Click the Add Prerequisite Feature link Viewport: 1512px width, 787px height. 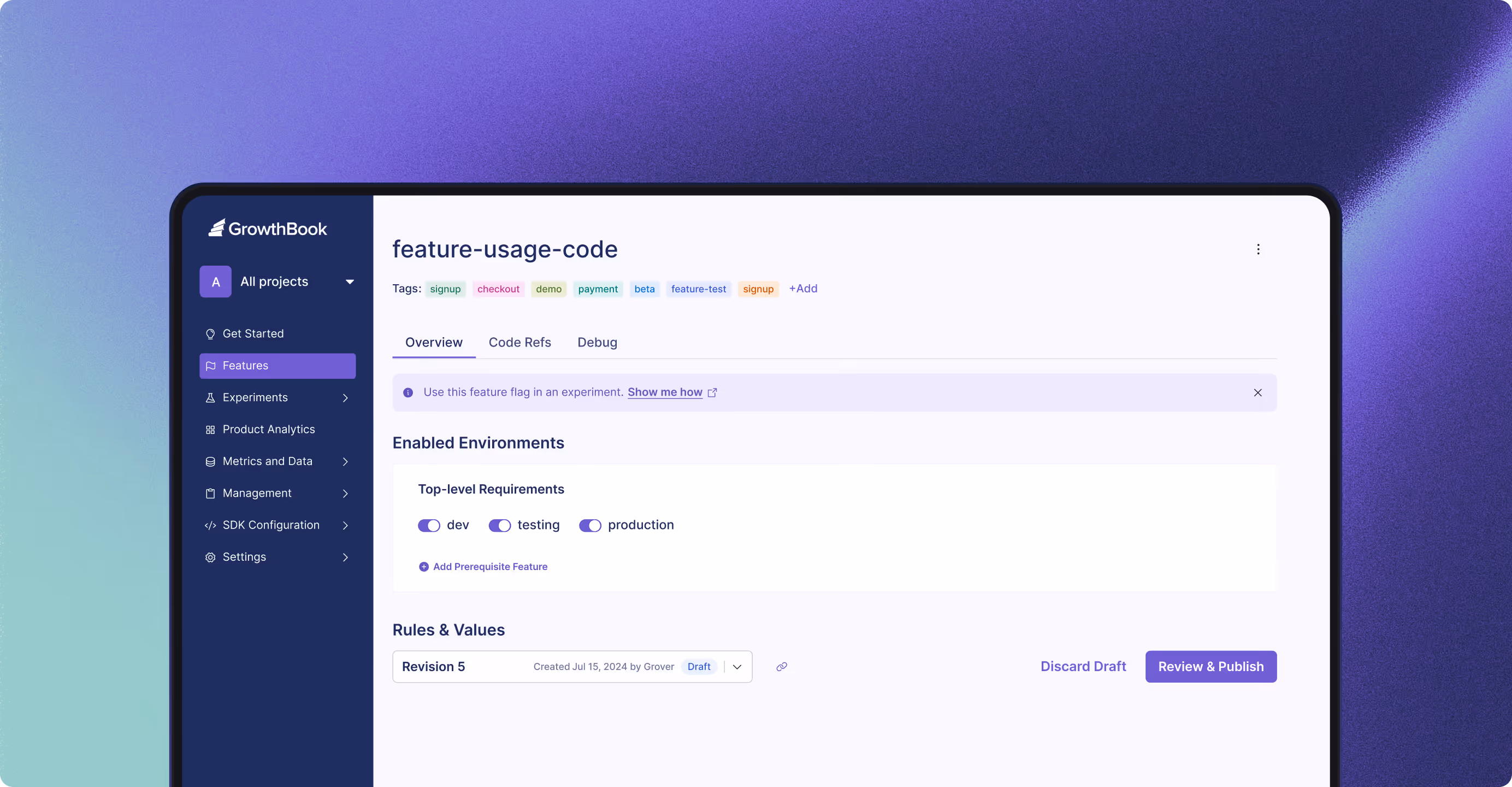pyautogui.click(x=490, y=567)
